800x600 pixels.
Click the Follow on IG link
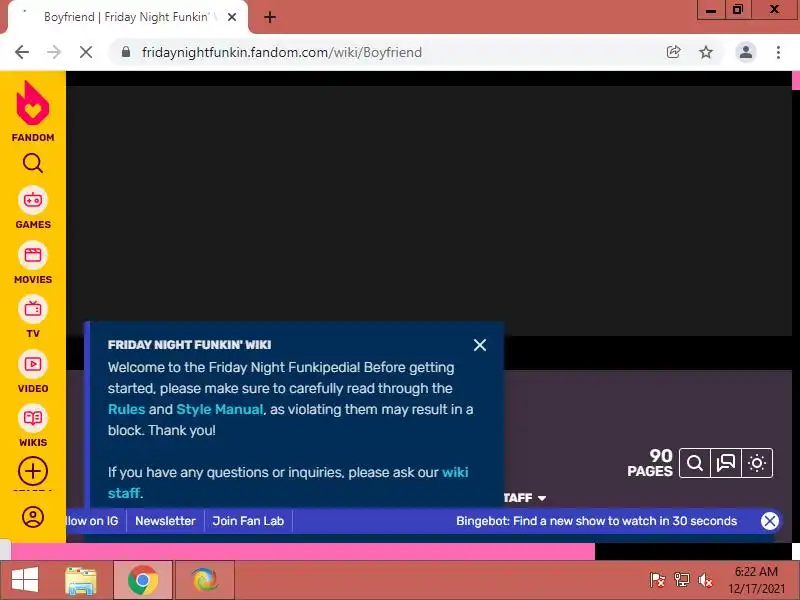pyautogui.click(x=93, y=521)
